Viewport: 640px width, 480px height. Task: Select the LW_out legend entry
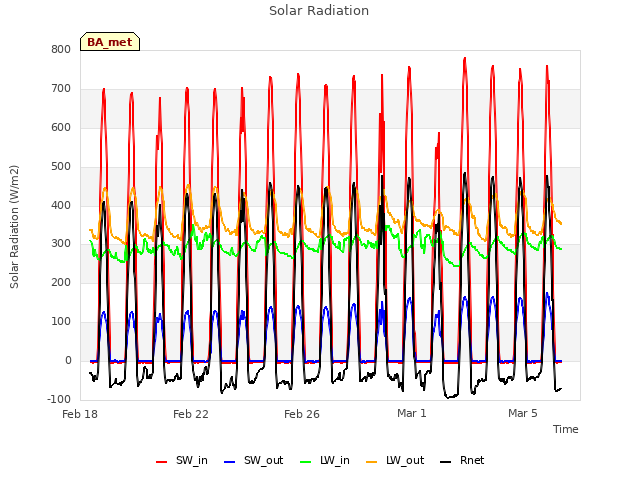point(395,461)
